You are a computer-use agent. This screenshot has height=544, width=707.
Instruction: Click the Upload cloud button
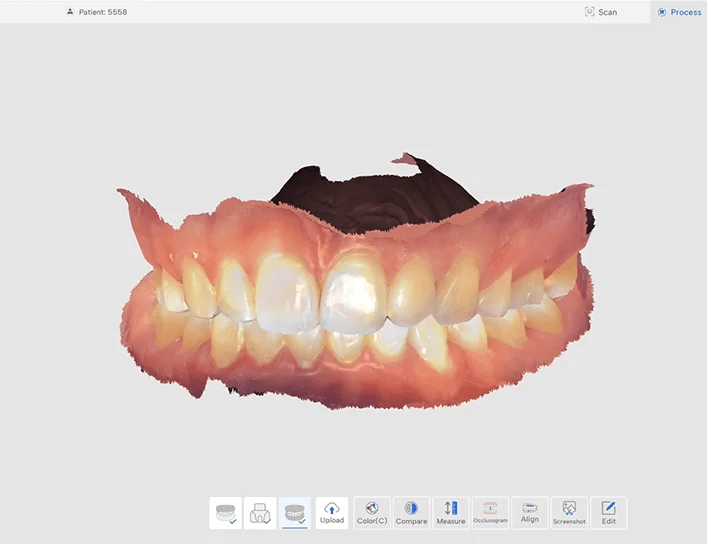click(x=332, y=513)
